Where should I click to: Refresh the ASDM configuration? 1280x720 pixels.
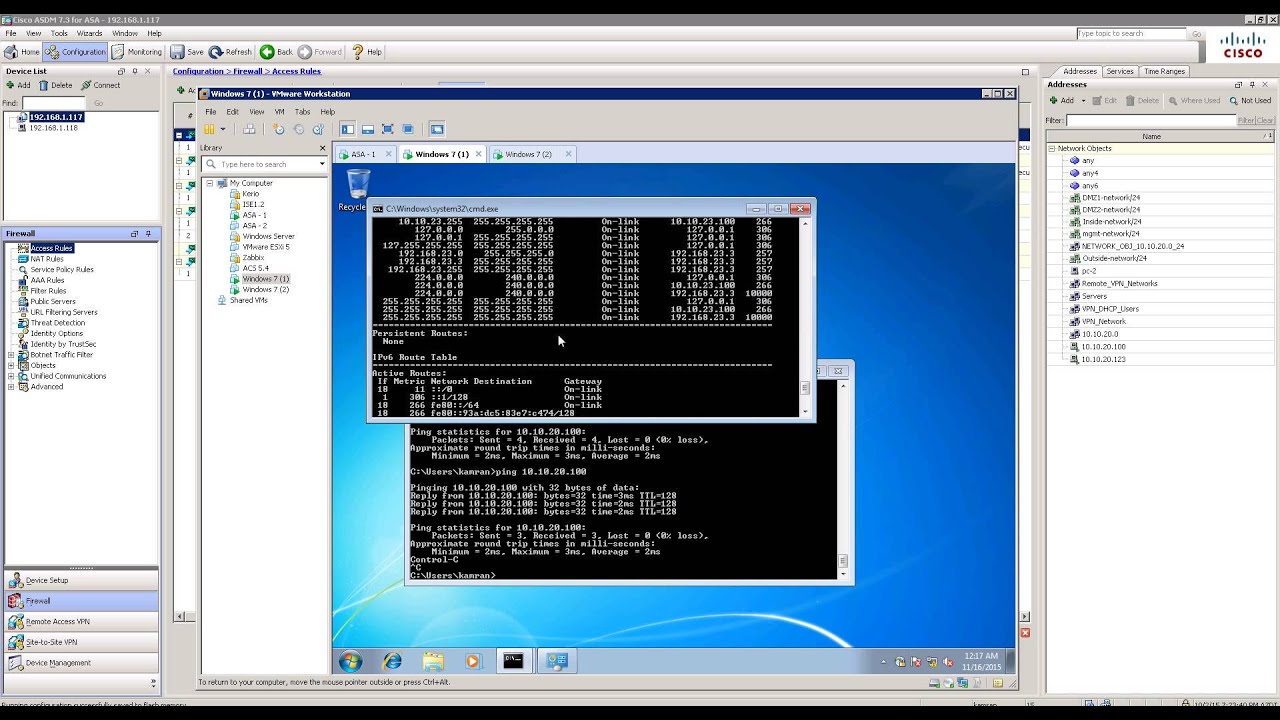pos(230,52)
